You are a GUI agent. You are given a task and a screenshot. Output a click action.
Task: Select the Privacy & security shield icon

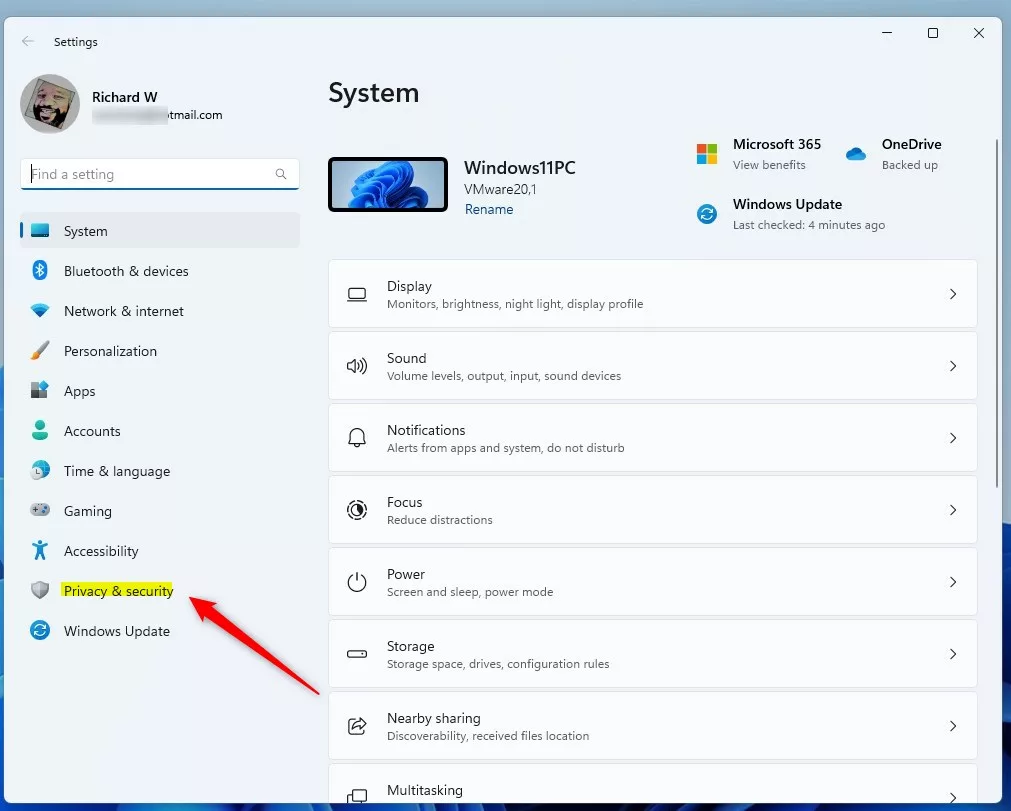coord(39,591)
